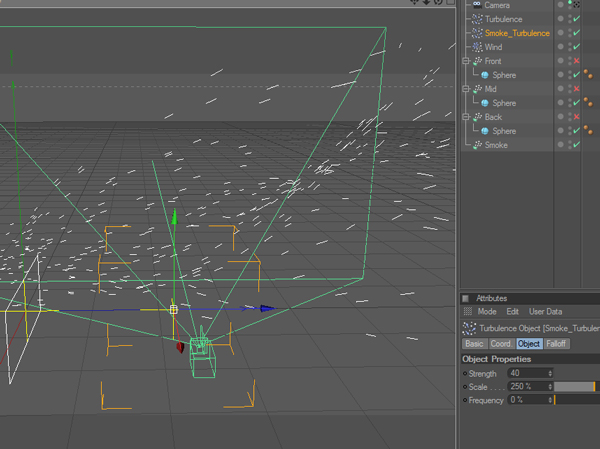Image resolution: width=600 pixels, height=449 pixels.
Task: Click the Sphere icon under Front
Action: coord(485,75)
